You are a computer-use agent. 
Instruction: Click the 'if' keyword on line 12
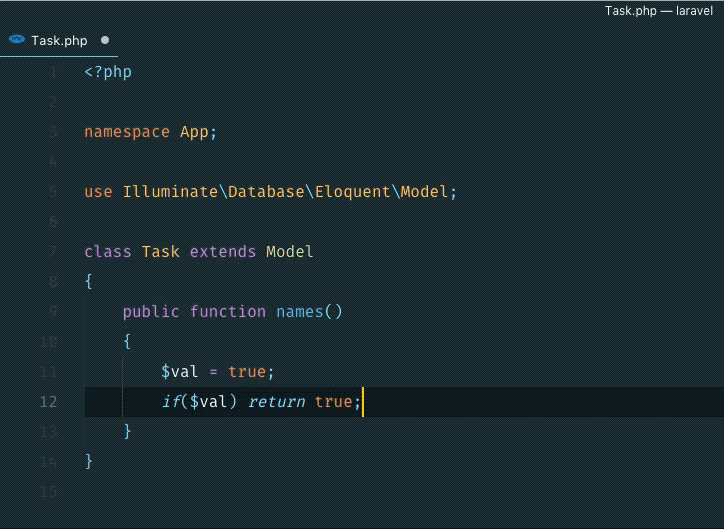tap(170, 402)
